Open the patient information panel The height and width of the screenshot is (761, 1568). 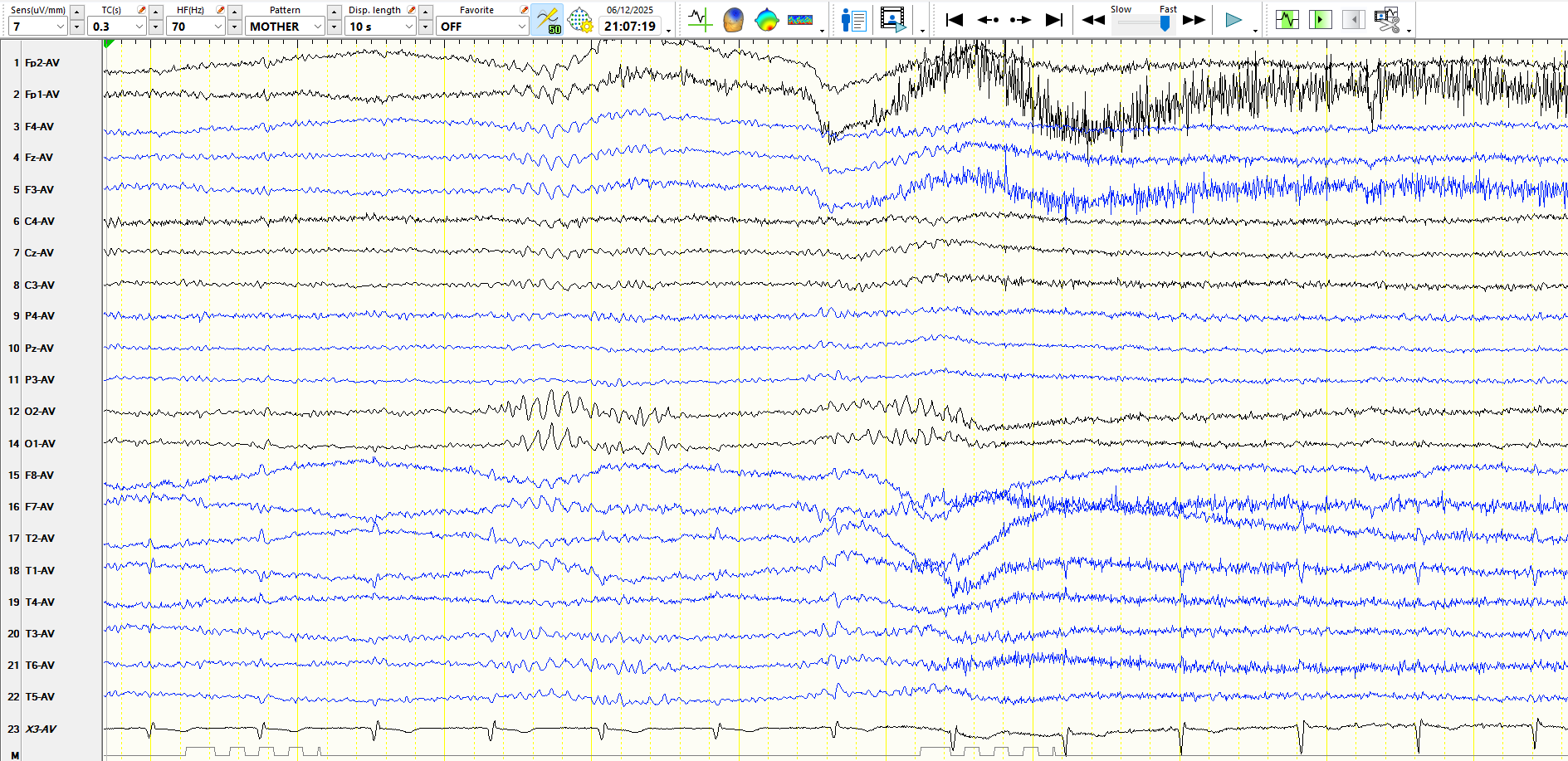click(x=853, y=19)
